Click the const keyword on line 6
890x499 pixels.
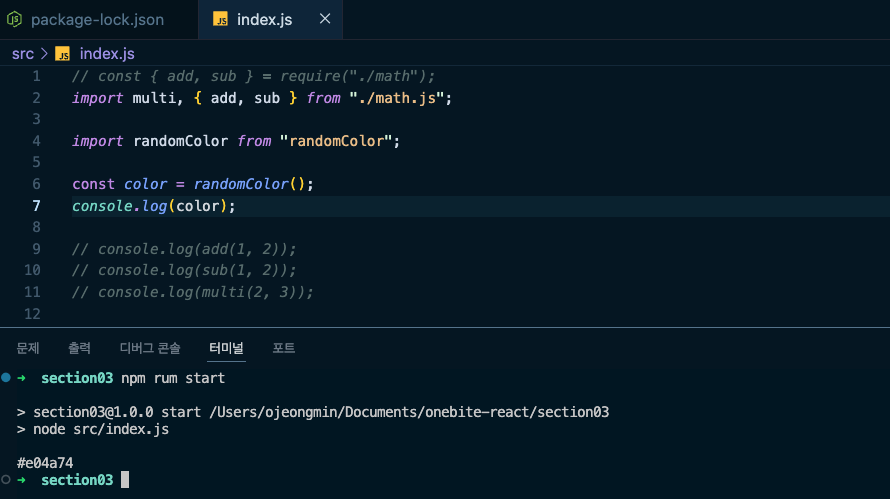click(93, 184)
